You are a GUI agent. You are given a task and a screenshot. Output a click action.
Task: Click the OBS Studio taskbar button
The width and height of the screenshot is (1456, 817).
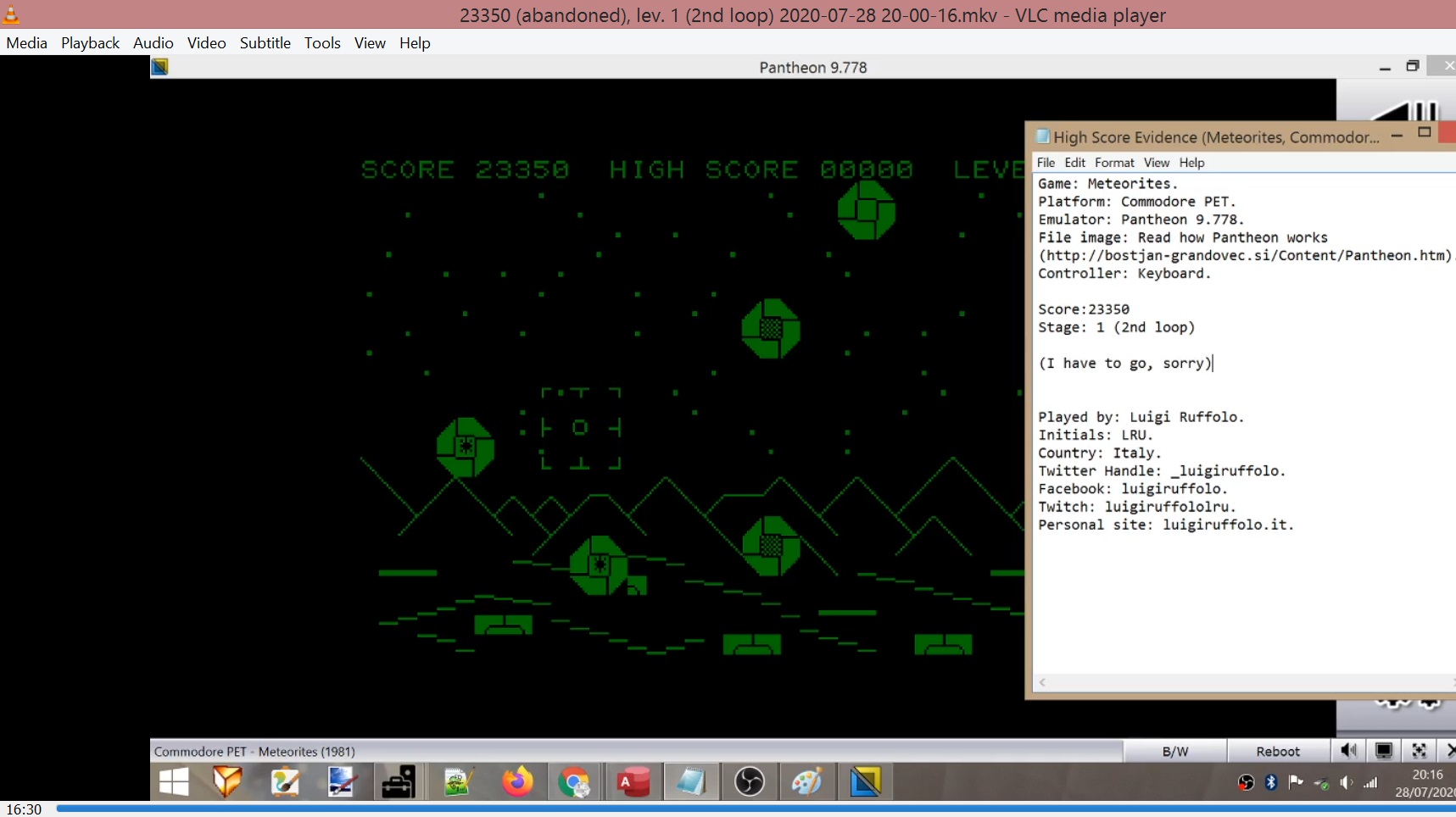[x=749, y=781]
